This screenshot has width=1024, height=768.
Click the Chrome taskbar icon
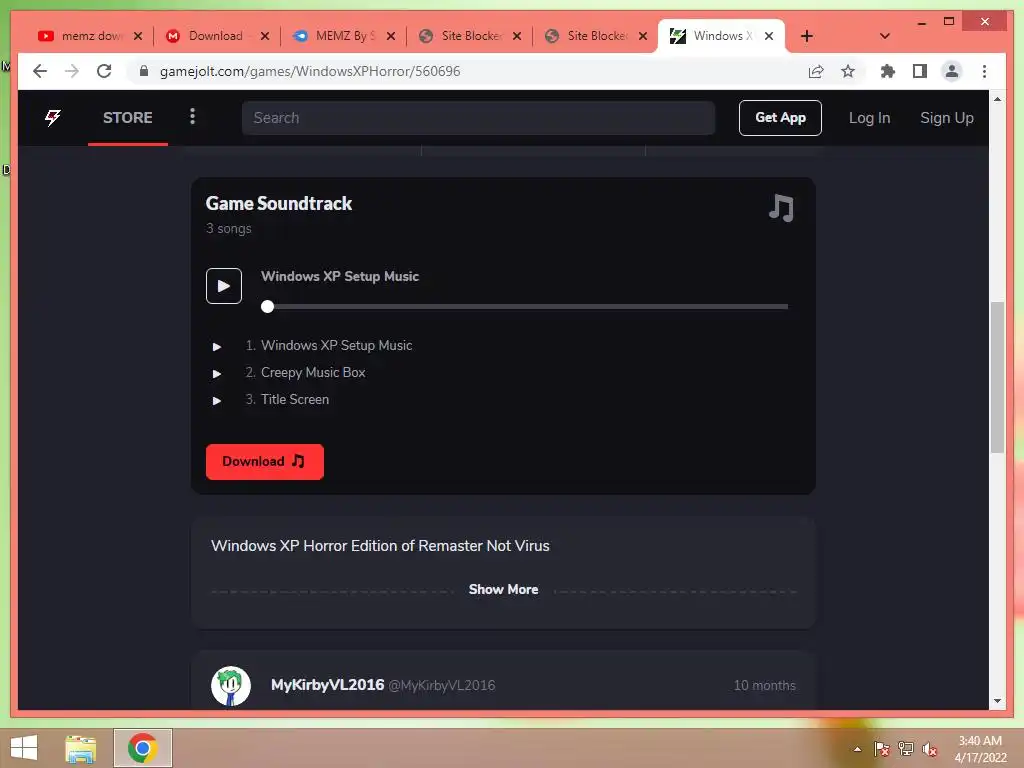142,748
